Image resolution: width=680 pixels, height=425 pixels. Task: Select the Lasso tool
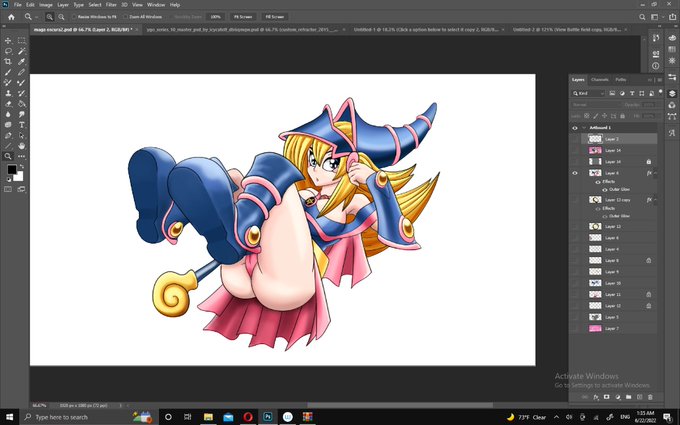8,51
